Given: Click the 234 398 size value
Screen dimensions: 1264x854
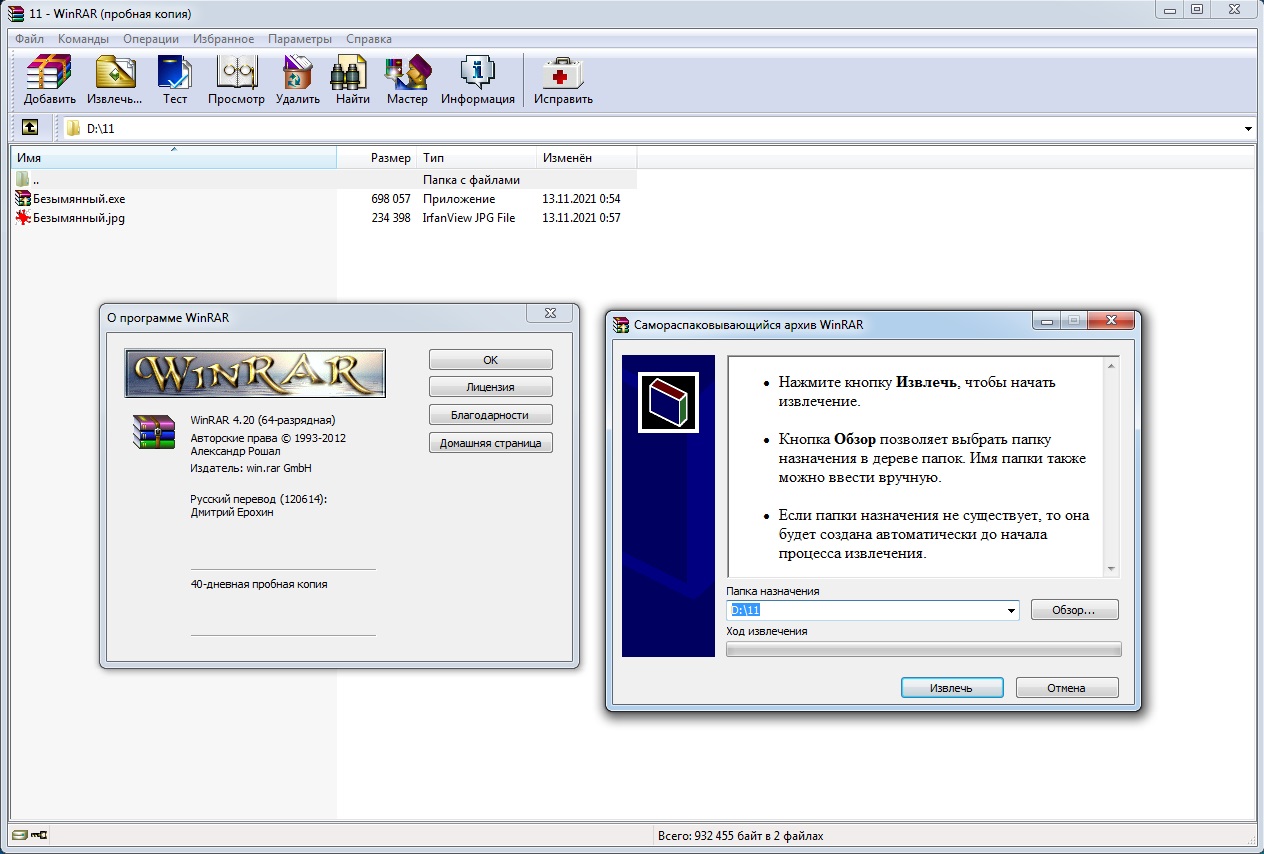Looking at the screenshot, I should point(391,218).
